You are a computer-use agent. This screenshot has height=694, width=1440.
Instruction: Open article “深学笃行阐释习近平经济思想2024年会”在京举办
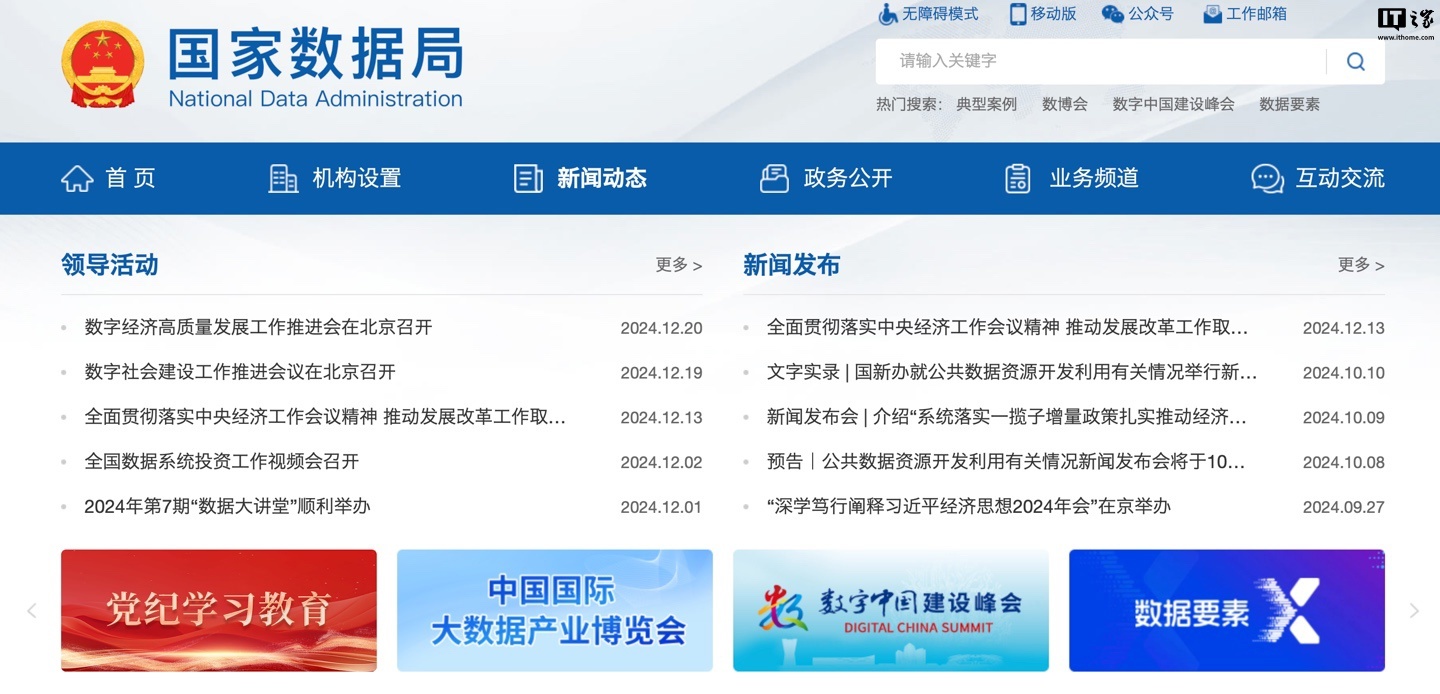(x=968, y=506)
